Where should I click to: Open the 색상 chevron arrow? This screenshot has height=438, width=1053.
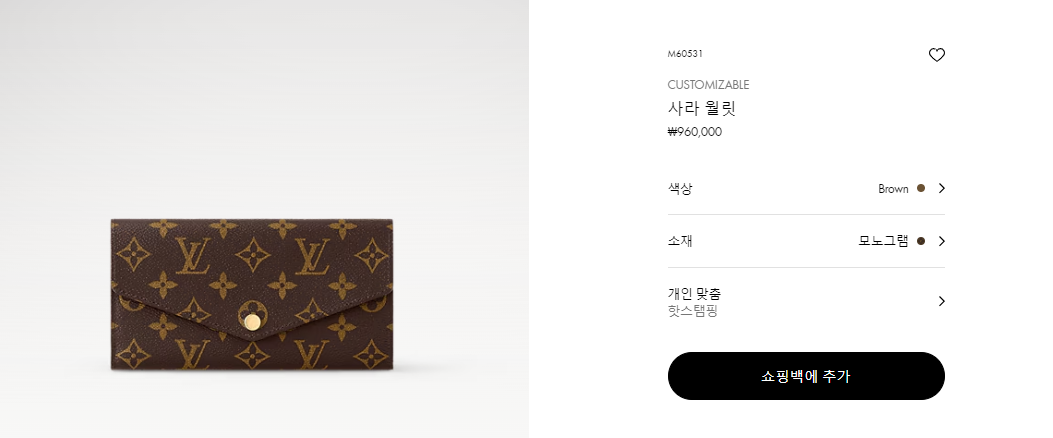(942, 188)
